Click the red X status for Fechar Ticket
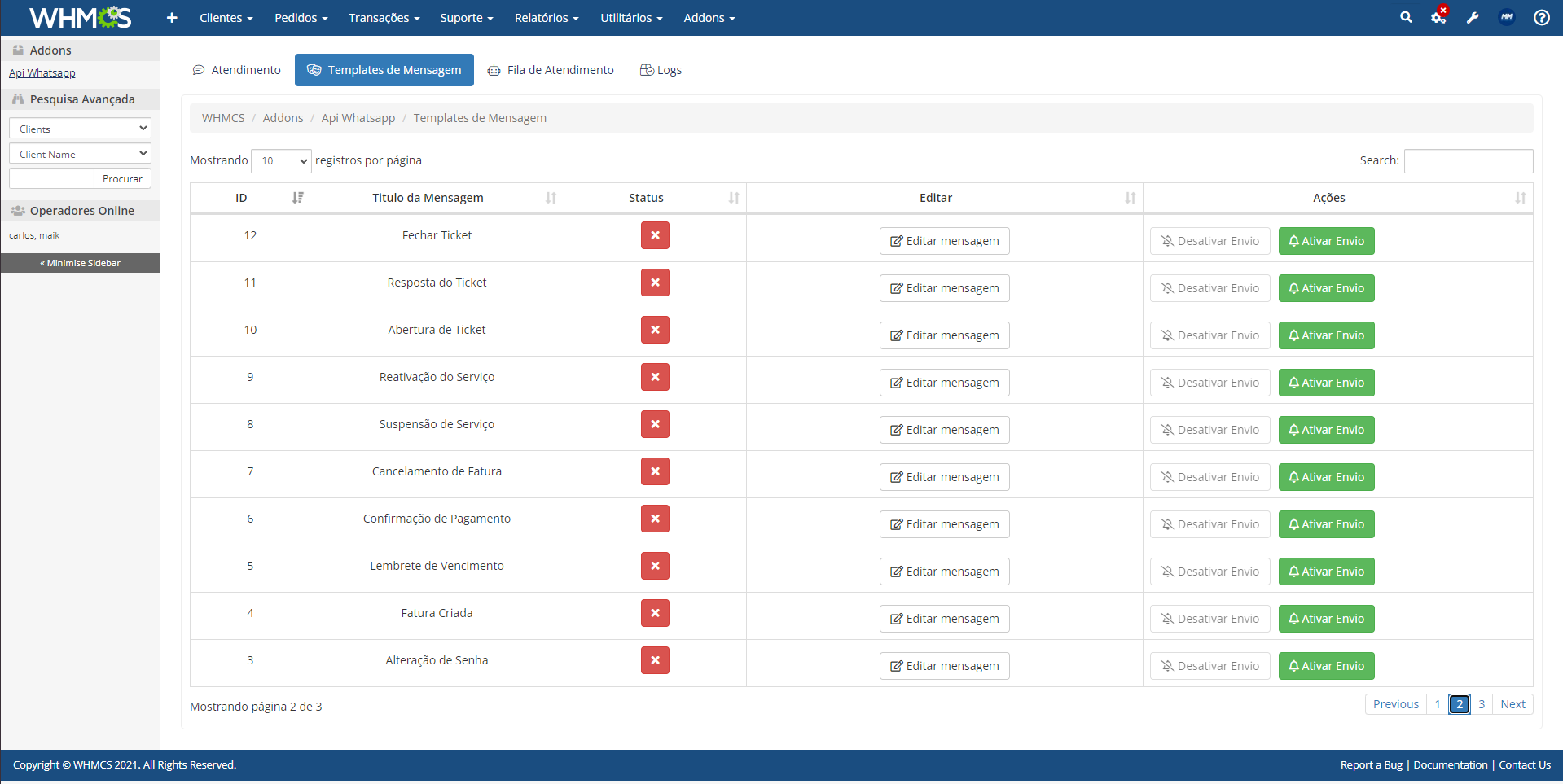 pyautogui.click(x=655, y=235)
